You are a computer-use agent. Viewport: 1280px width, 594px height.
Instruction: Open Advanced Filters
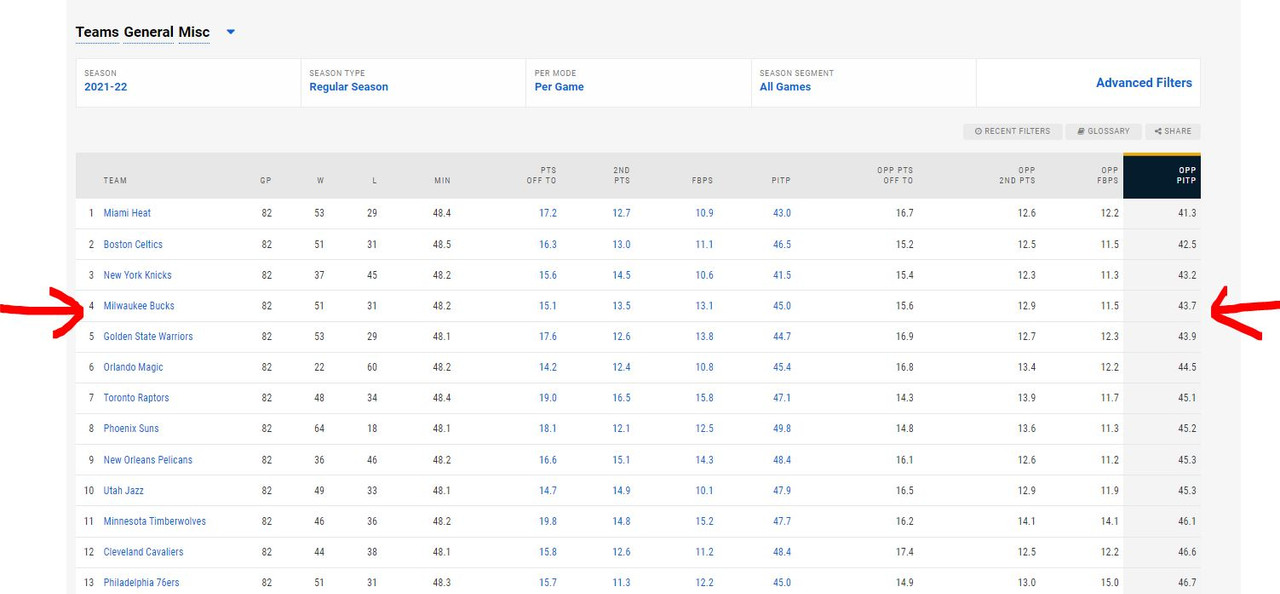click(x=1144, y=83)
